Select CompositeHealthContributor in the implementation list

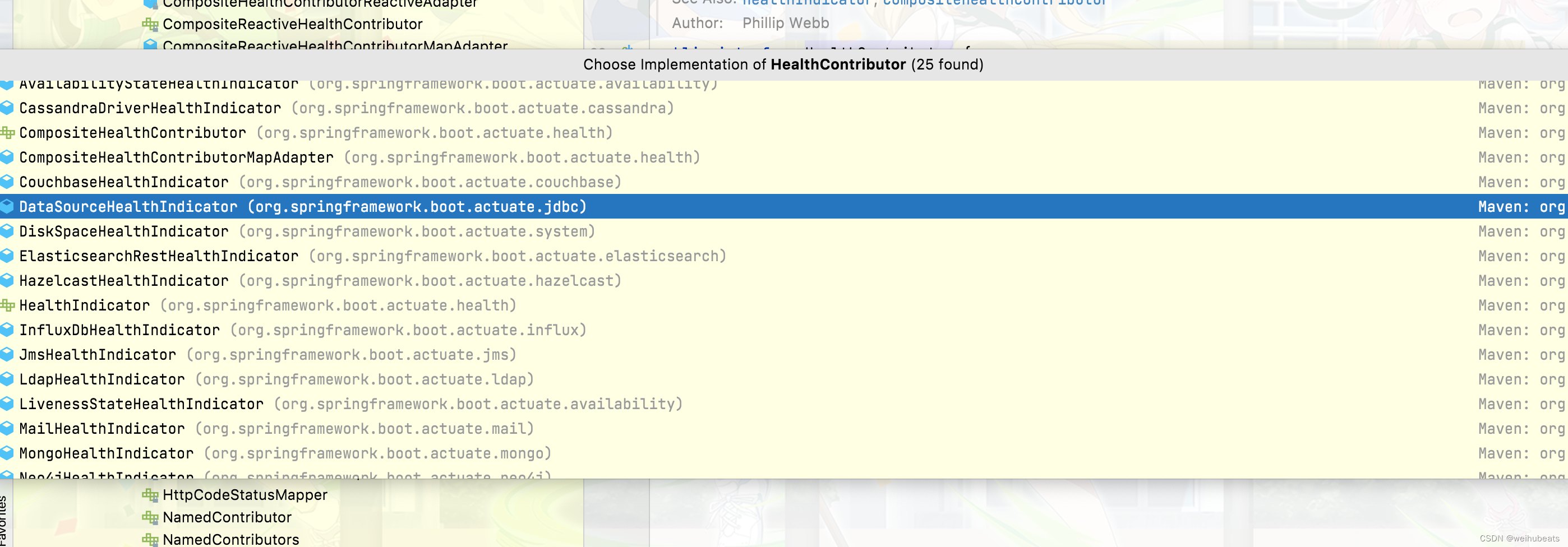pos(784,133)
